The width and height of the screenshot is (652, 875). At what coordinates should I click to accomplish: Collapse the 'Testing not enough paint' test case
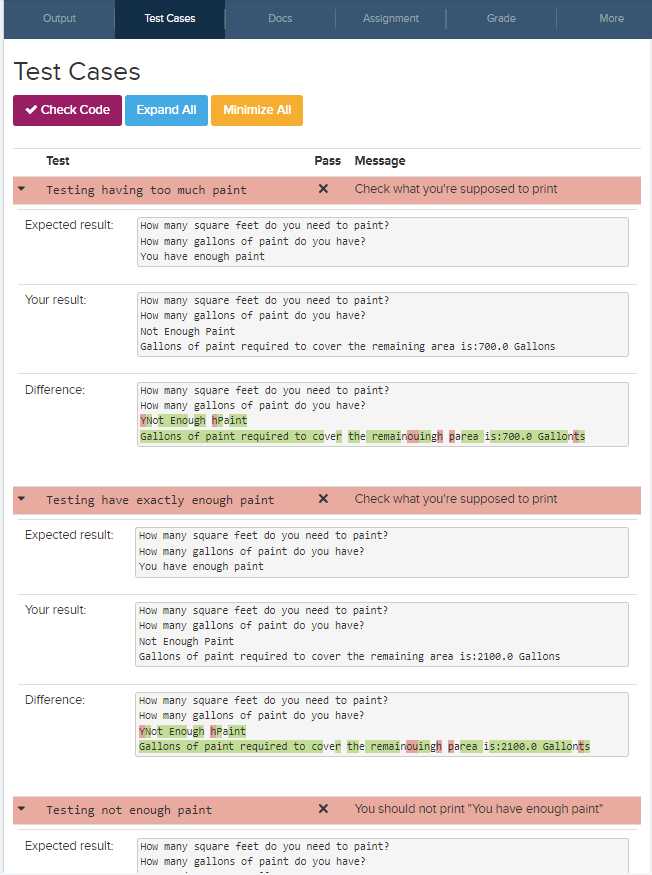(21, 809)
